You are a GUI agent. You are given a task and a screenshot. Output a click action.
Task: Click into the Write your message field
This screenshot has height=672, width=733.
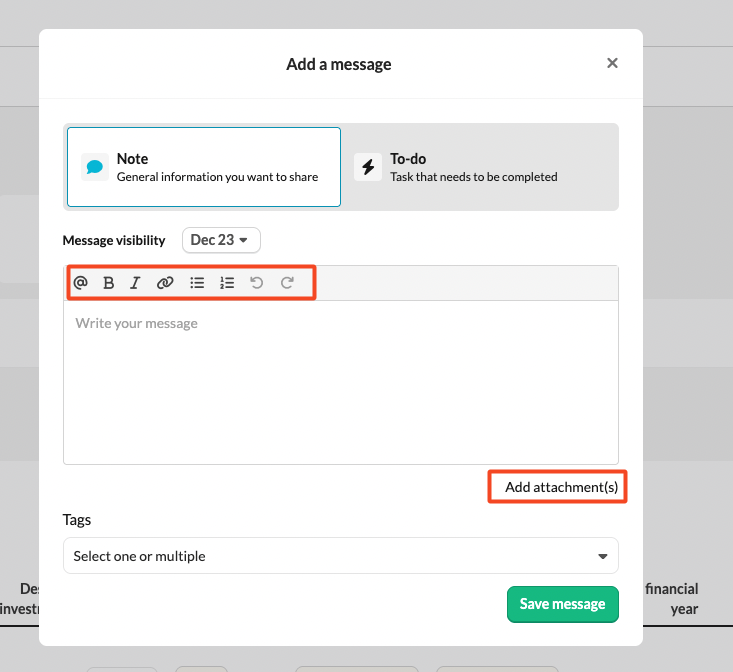click(x=340, y=382)
